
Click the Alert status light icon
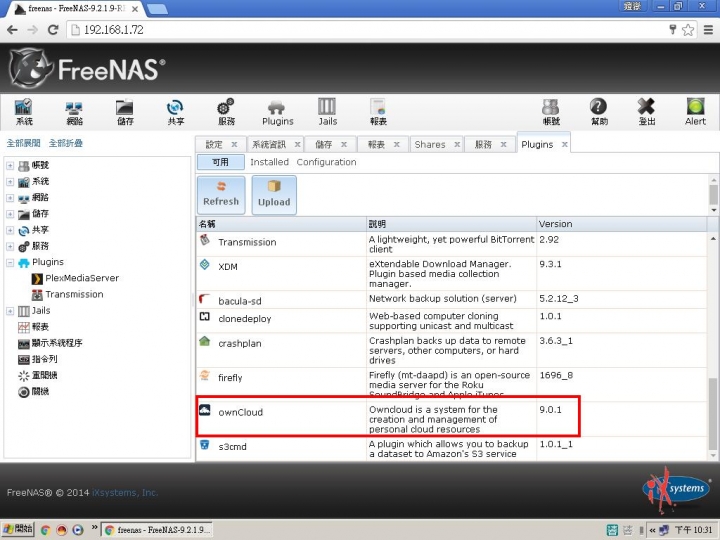pos(695,112)
